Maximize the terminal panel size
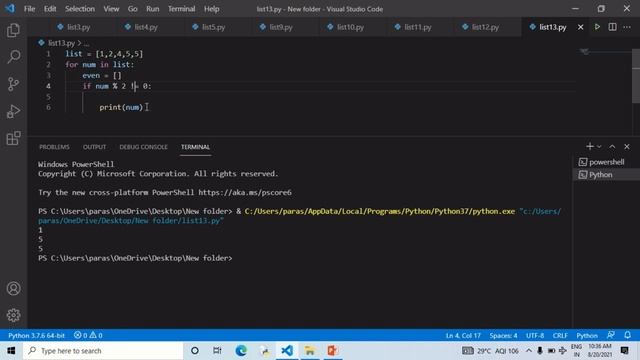Image resolution: width=640 pixels, height=360 pixels. click(x=612, y=147)
